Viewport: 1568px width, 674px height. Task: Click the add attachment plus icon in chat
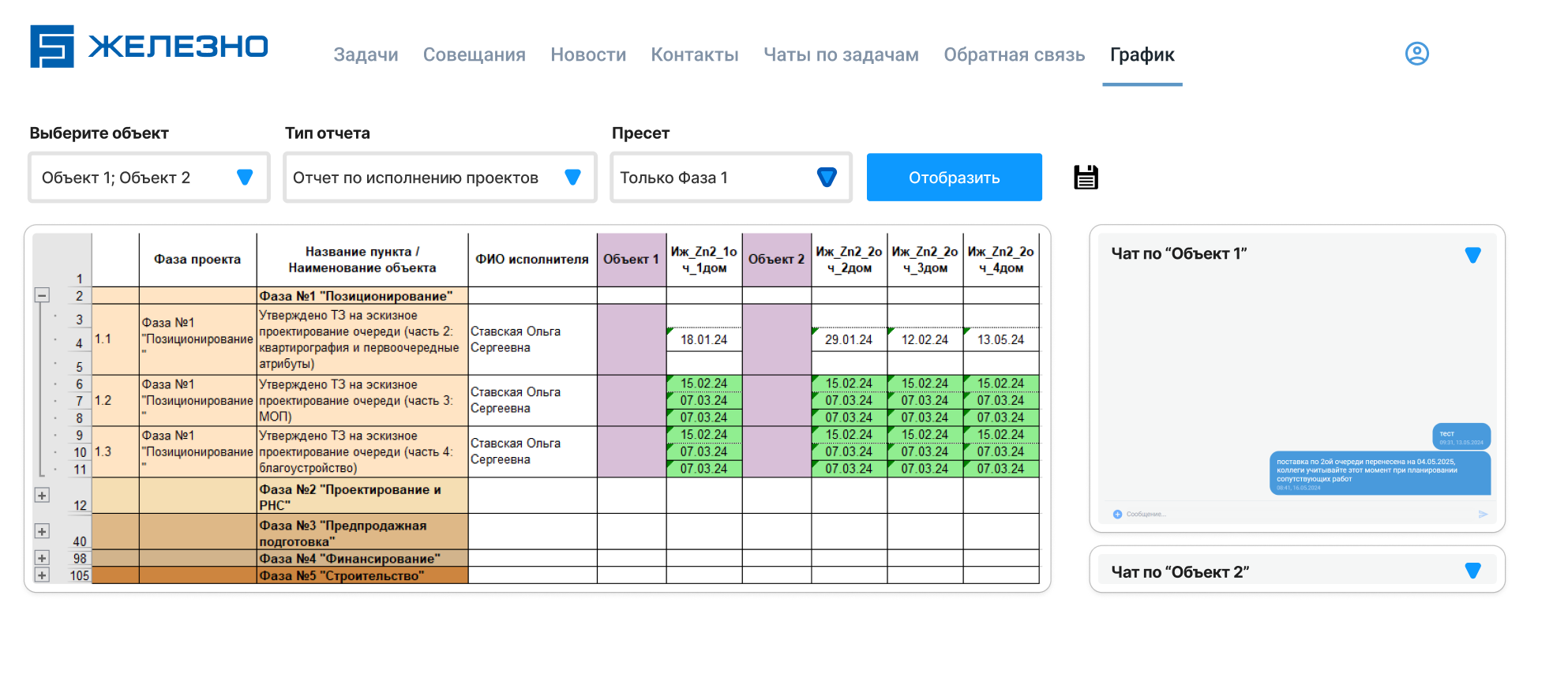(1117, 515)
